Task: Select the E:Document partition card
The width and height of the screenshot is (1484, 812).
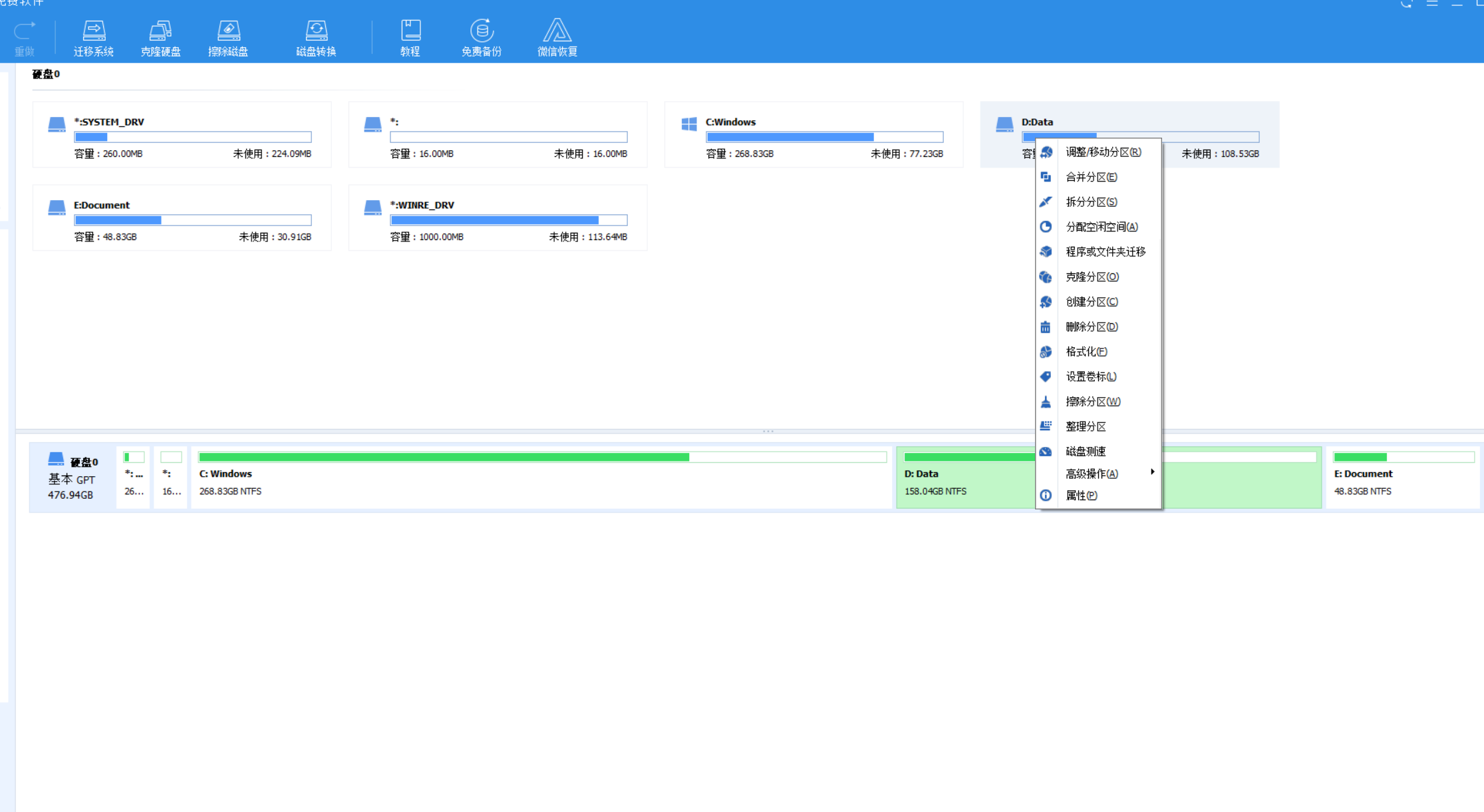Action: (182, 217)
